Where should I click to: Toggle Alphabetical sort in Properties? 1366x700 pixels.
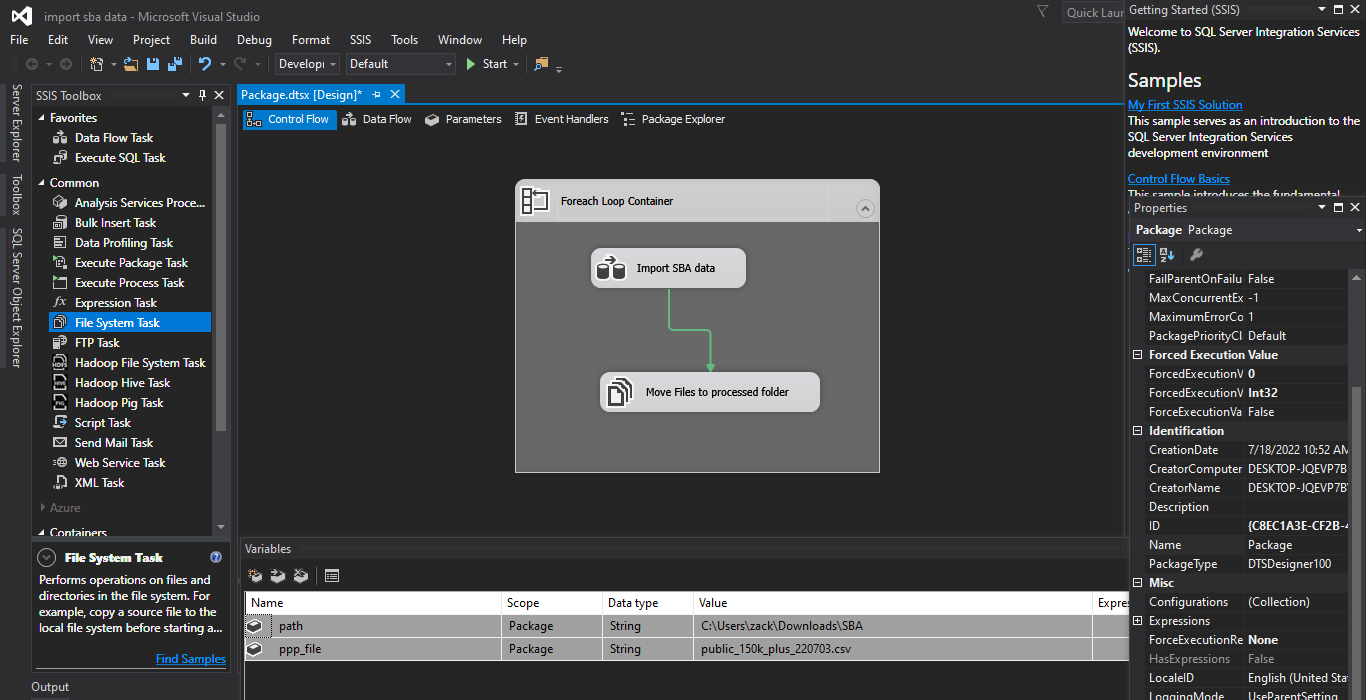pos(1167,255)
